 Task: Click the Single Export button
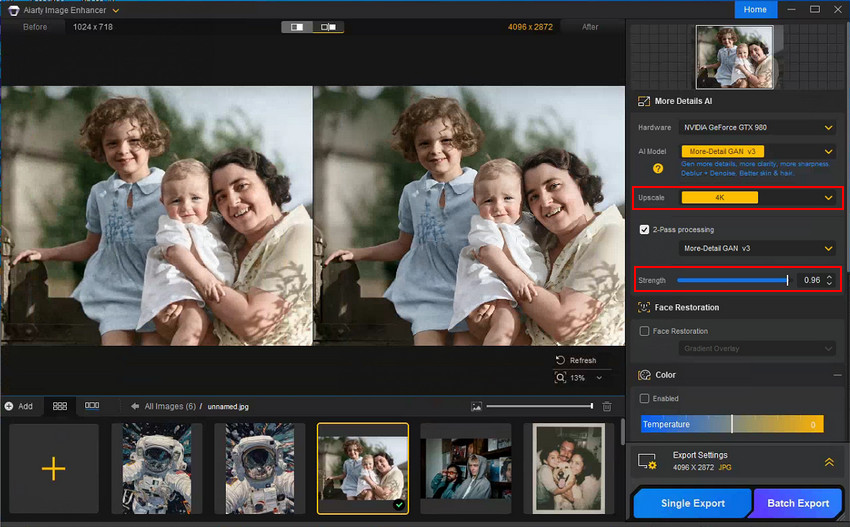click(693, 503)
